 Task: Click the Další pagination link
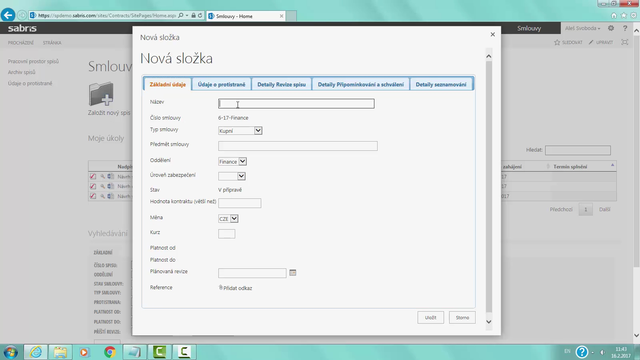tap(604, 209)
